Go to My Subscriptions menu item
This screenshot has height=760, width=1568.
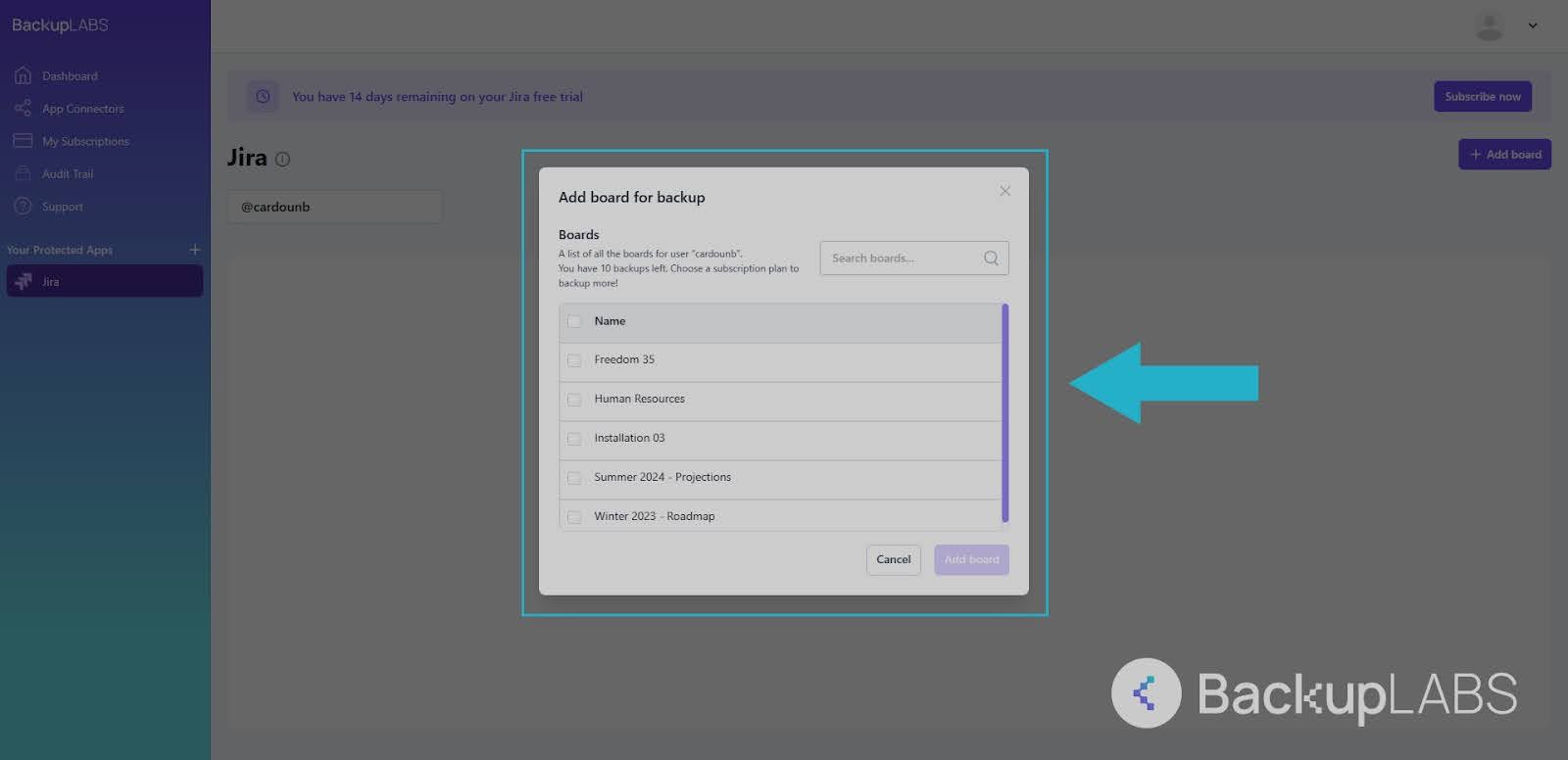[85, 141]
